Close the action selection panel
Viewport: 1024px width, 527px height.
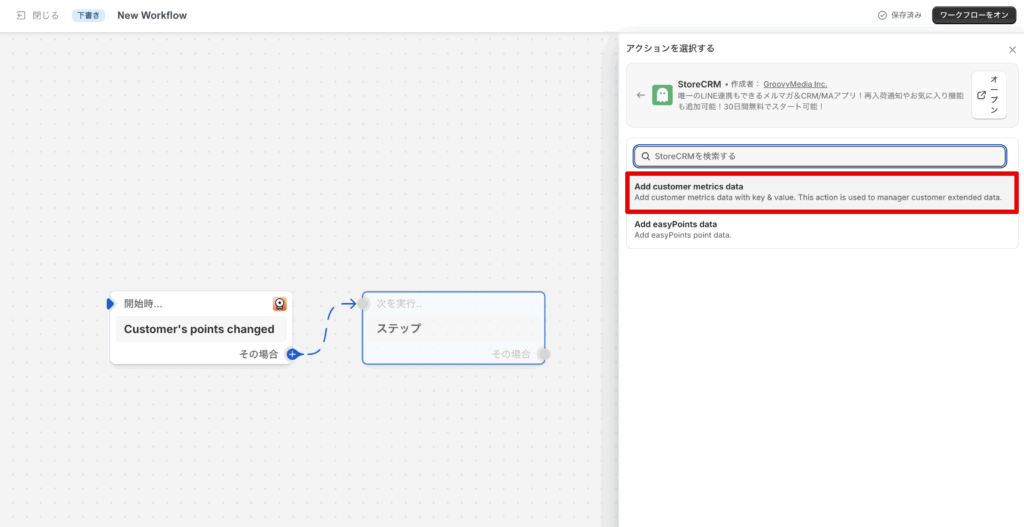[1012, 50]
